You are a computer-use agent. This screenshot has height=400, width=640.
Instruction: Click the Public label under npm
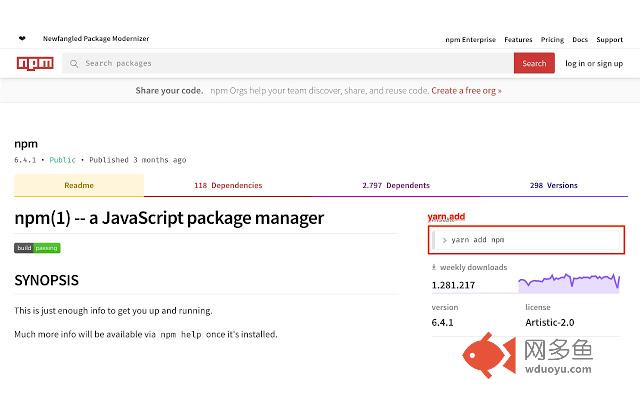click(62, 160)
